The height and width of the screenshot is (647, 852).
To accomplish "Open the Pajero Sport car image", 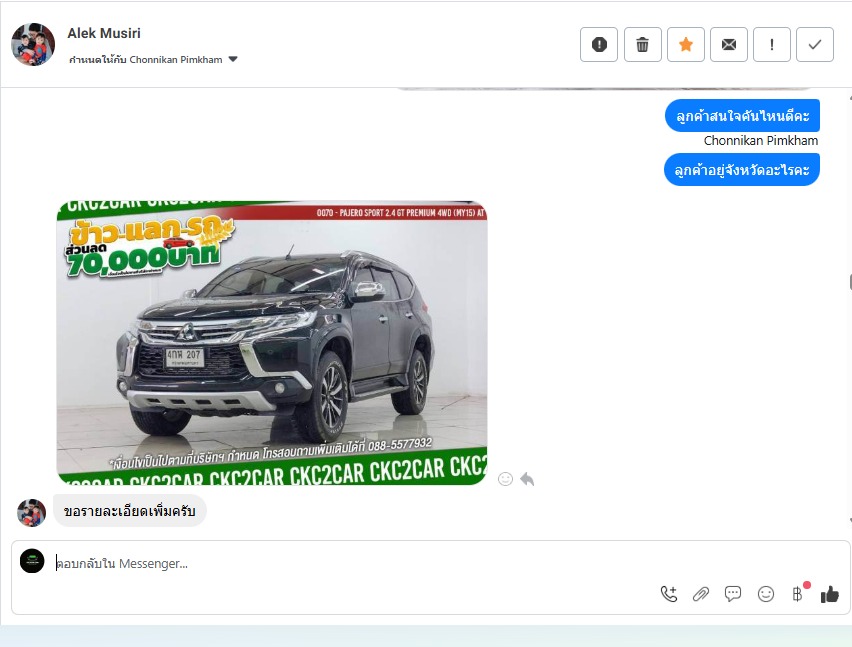I will coord(272,343).
